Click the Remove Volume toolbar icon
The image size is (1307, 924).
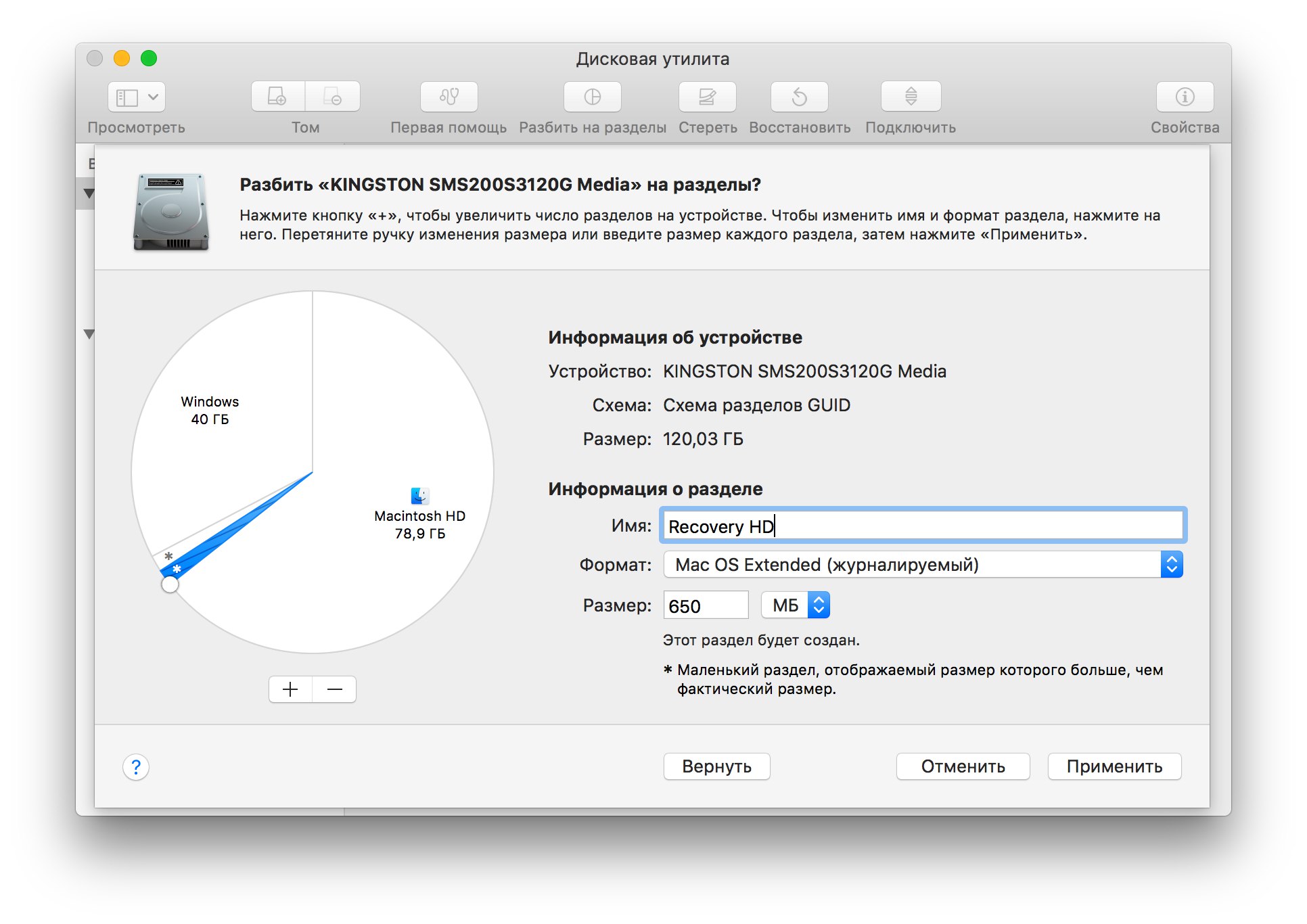click(333, 97)
